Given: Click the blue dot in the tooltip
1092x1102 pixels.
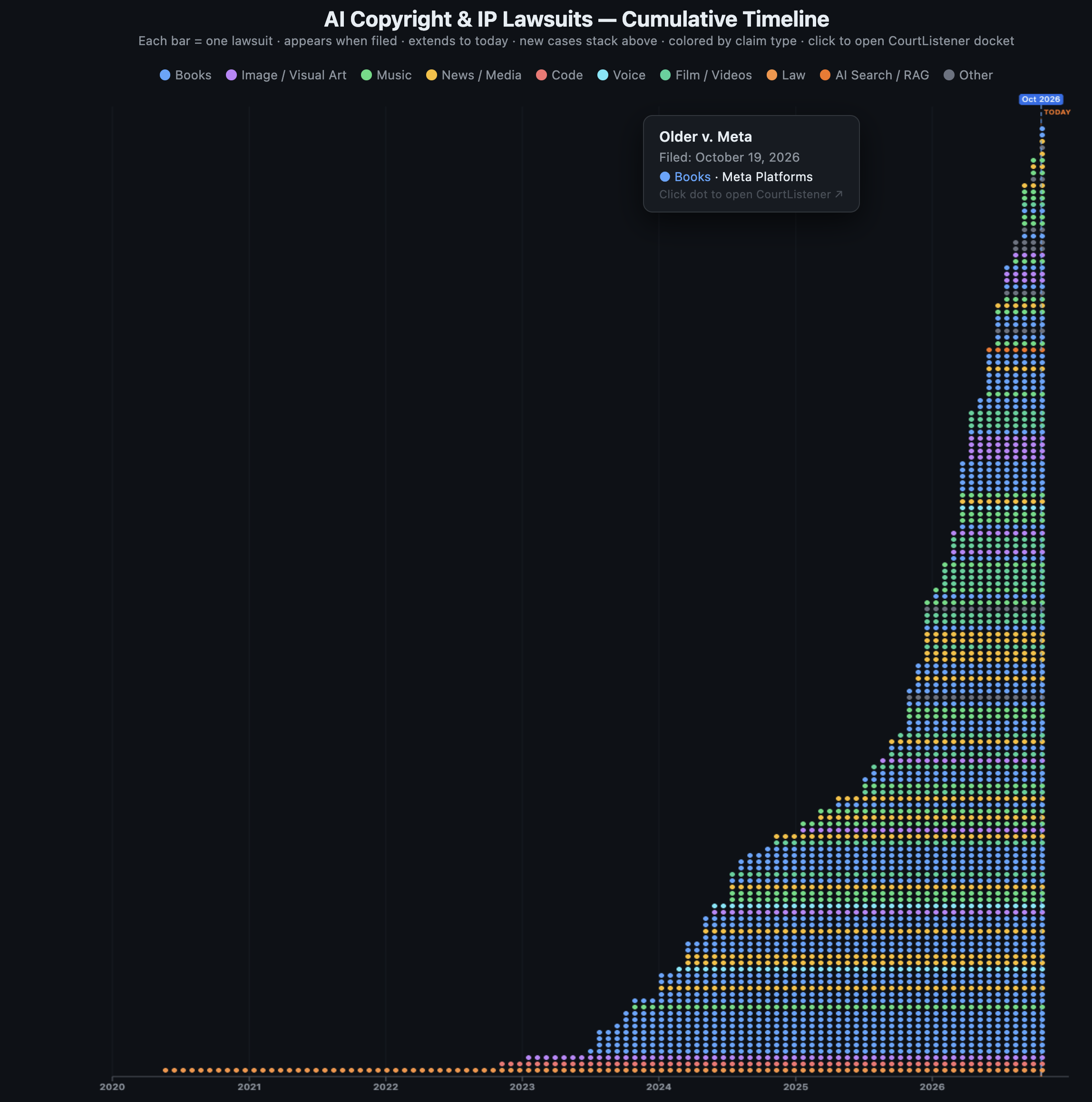Looking at the screenshot, I should 665,177.
